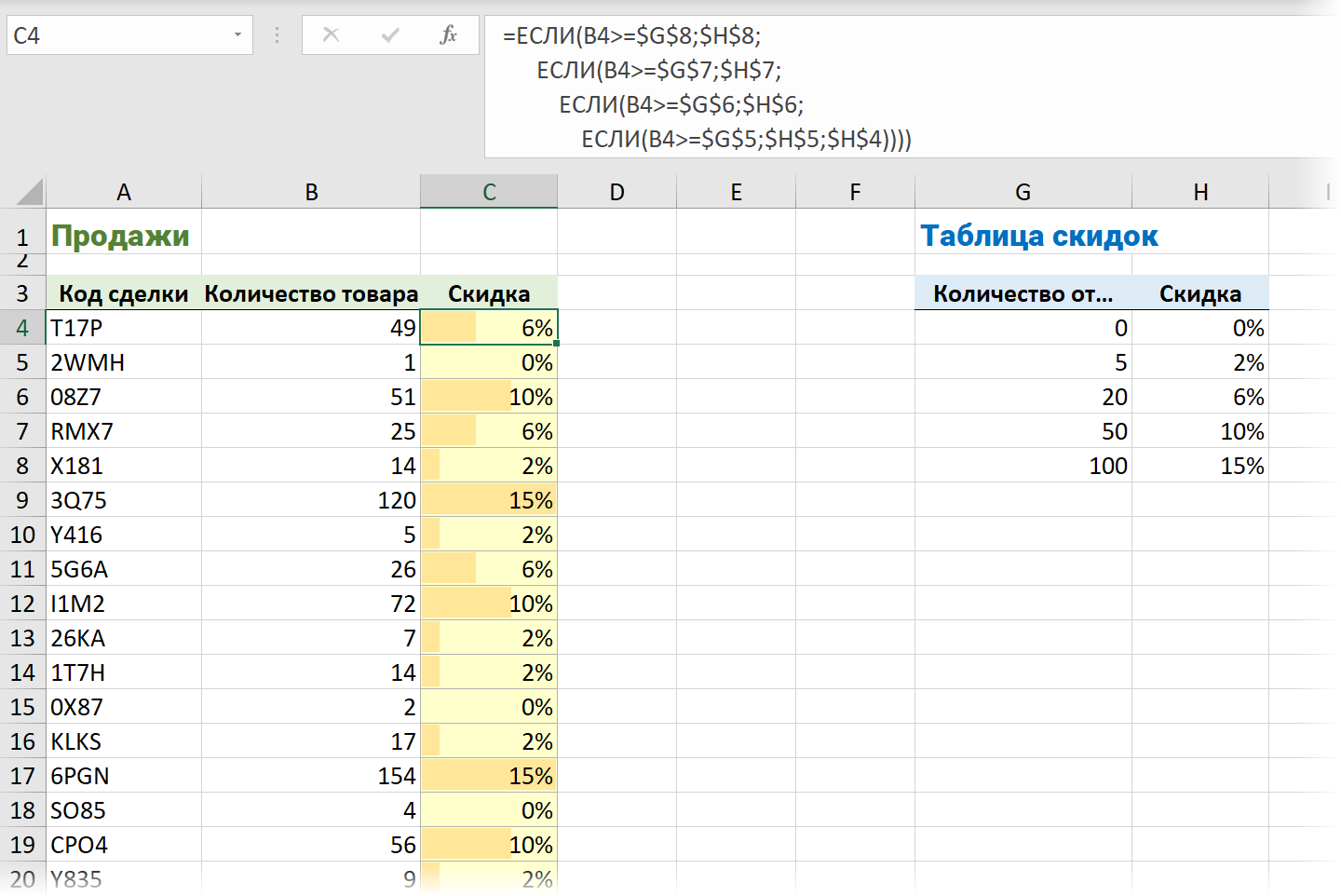Select all cells with corner triangle
Screen dimensions: 1341x896
[29, 192]
